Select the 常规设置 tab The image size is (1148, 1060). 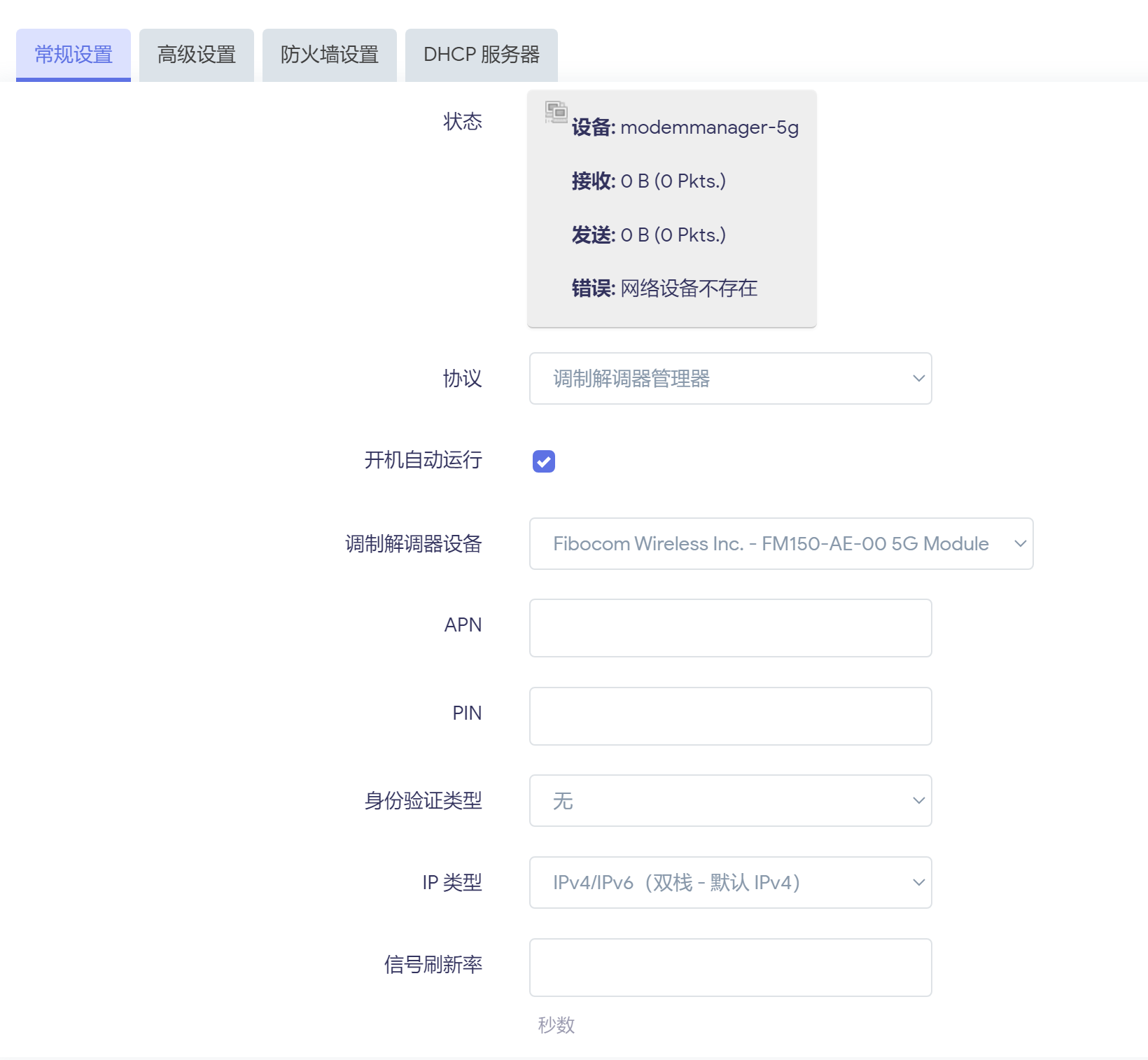[73, 54]
